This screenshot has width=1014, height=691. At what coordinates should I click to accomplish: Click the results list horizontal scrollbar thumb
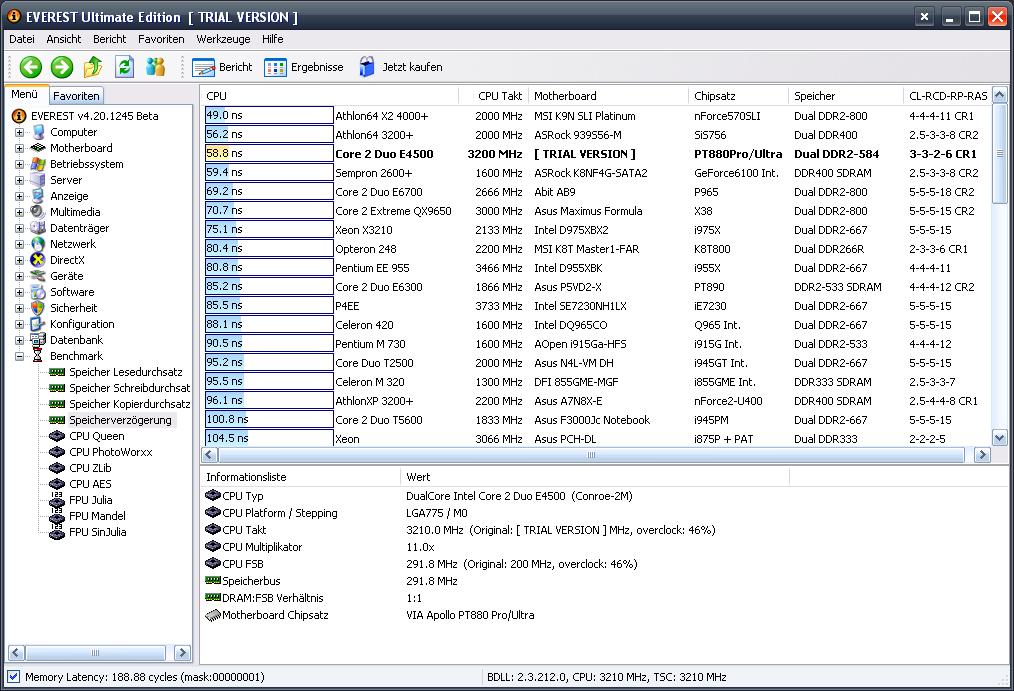pos(591,455)
